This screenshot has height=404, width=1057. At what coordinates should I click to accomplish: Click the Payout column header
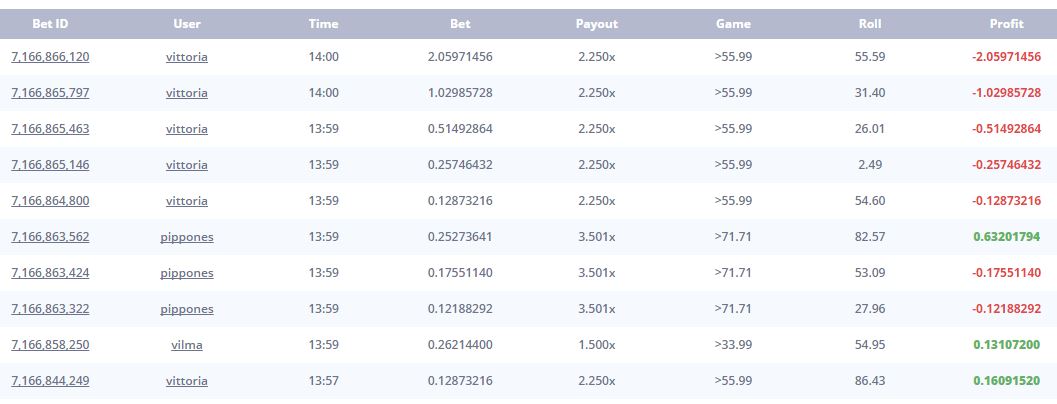pos(597,24)
